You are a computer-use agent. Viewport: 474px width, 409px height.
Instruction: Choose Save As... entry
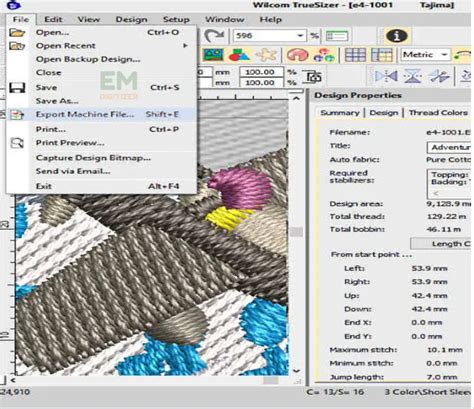[101, 101]
